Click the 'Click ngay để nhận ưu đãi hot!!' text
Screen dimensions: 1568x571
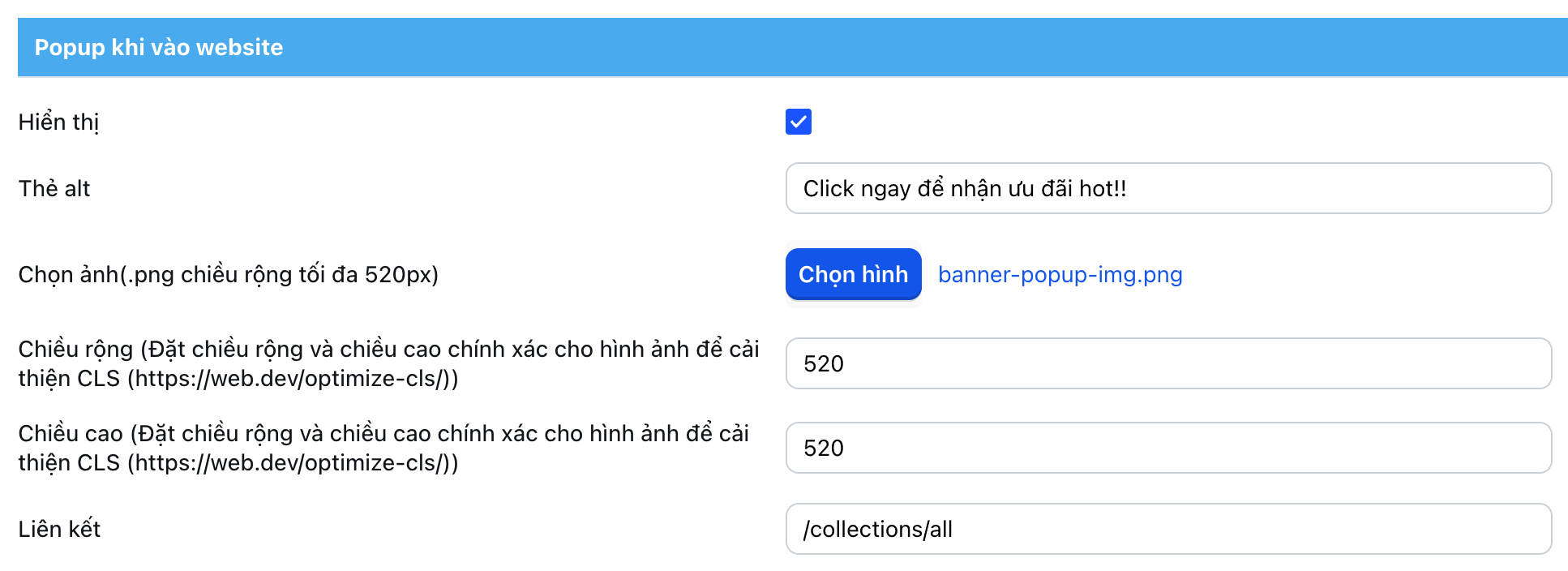[x=964, y=189]
